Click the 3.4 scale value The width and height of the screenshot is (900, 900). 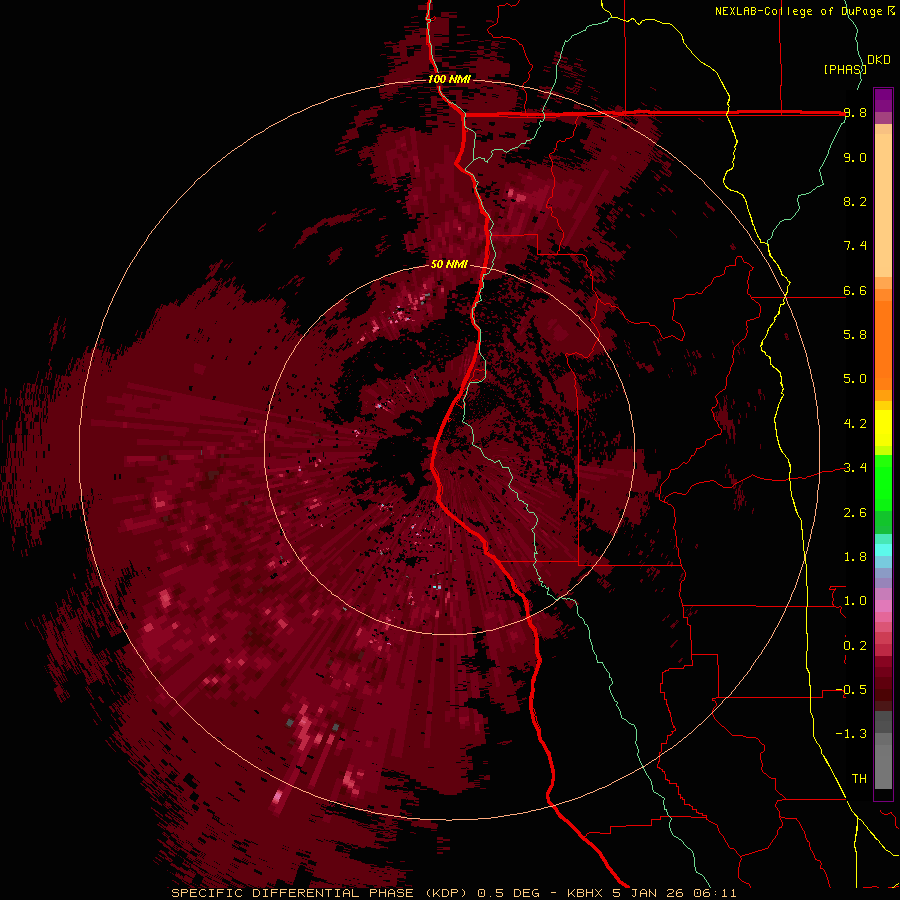pyautogui.click(x=855, y=468)
